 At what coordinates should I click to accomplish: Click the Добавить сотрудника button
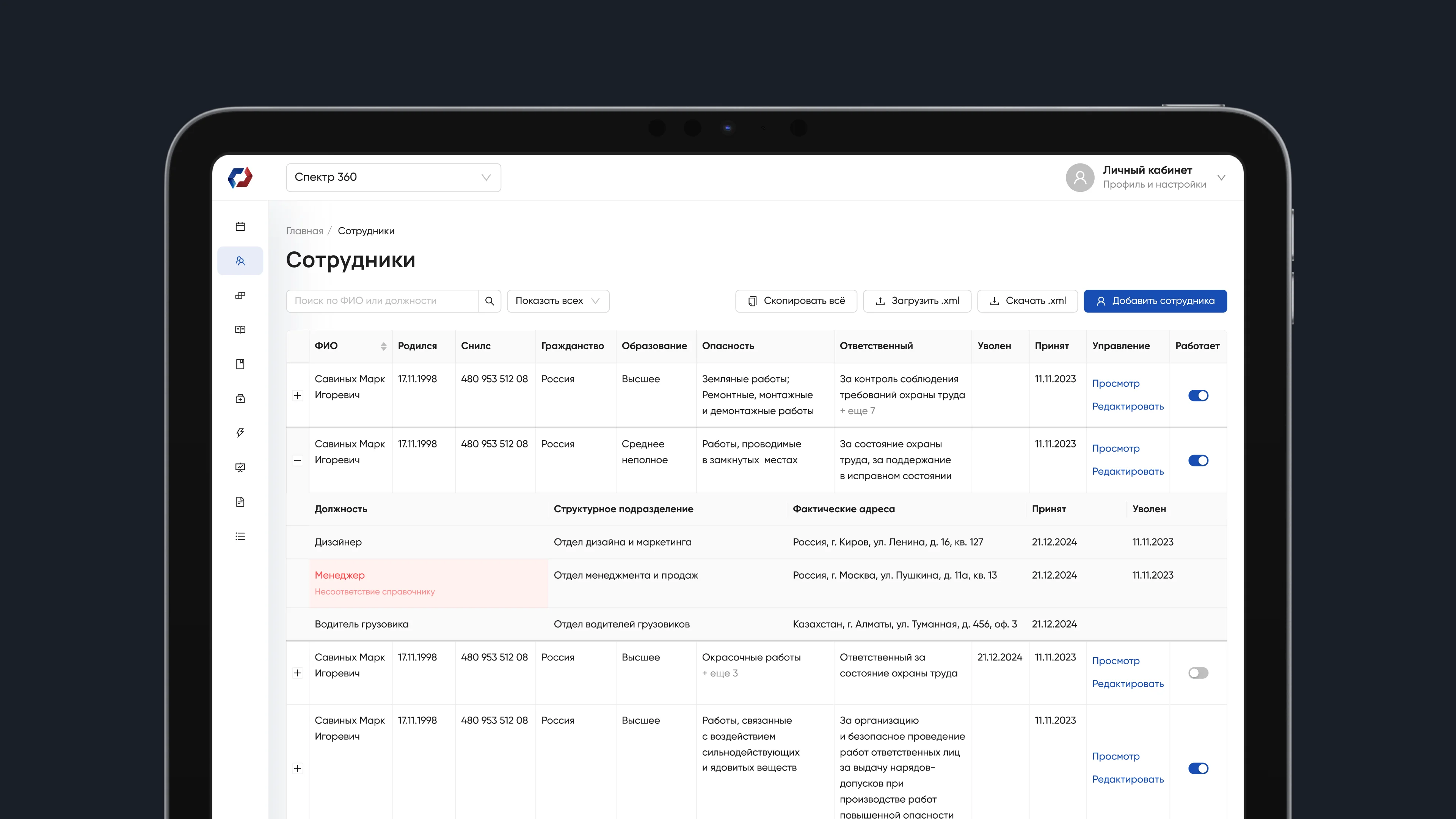tap(1155, 301)
